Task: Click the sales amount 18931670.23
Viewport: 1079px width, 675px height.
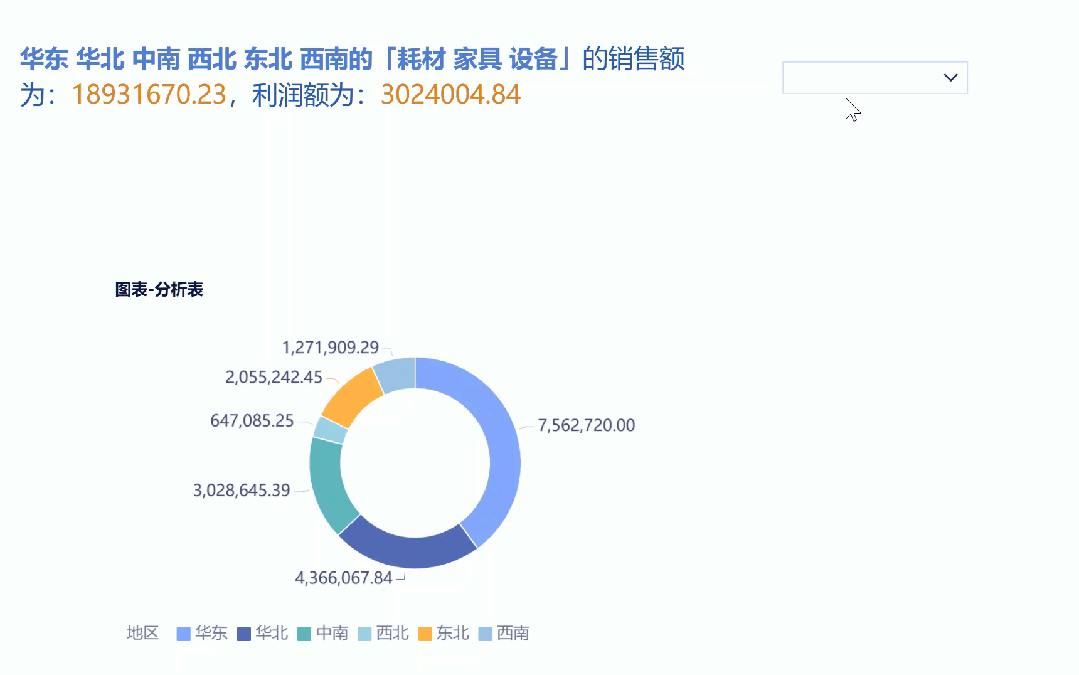Action: point(149,95)
